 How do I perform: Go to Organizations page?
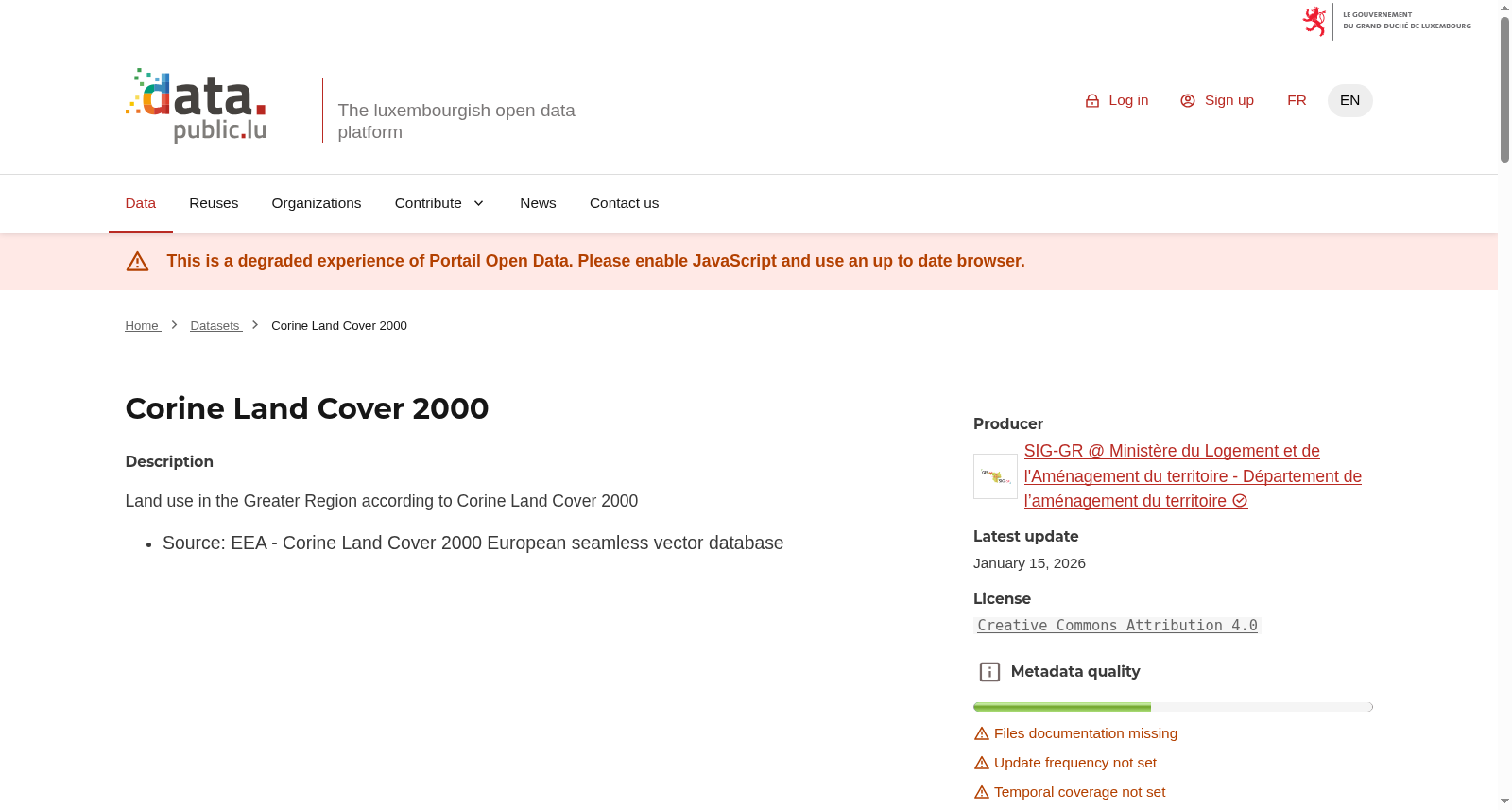coord(317,203)
